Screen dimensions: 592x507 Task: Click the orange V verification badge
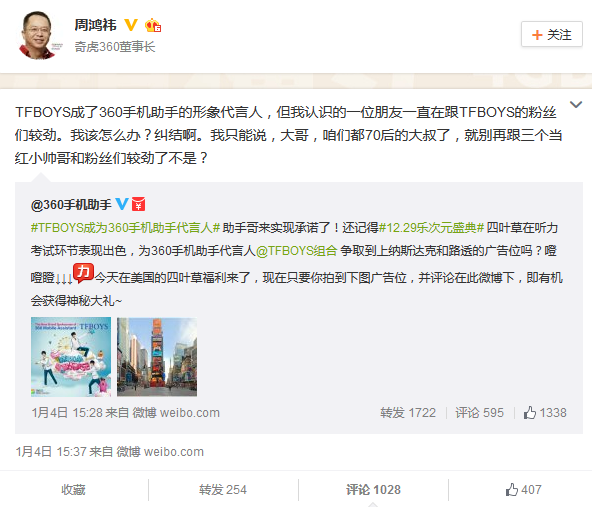[x=131, y=25]
